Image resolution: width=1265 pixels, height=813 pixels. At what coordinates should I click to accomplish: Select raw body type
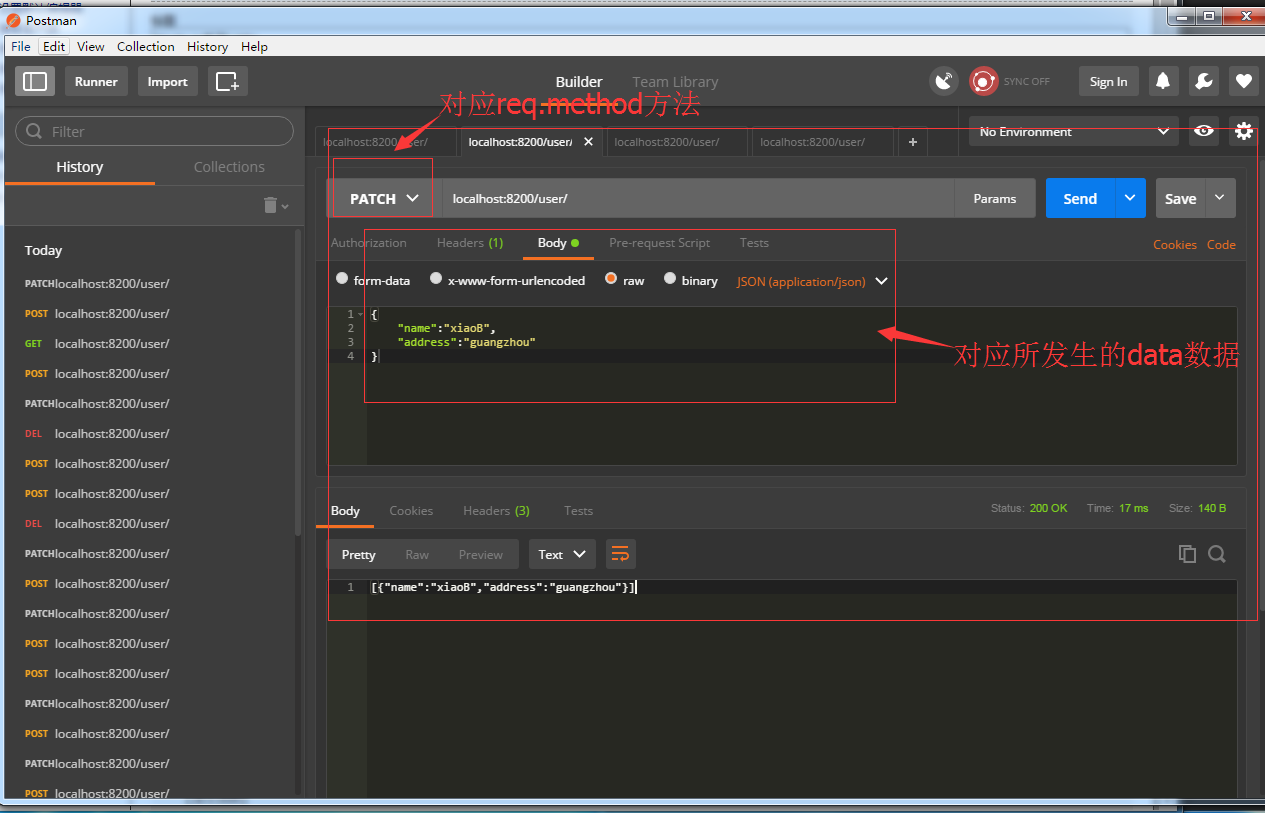[x=611, y=279]
